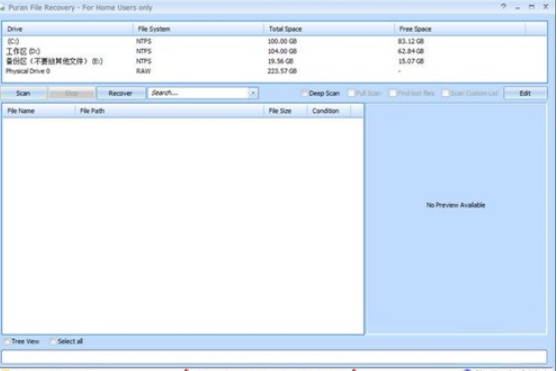This screenshot has width=557, height=371.
Task: Maximize the Puran File Recovery window
Action: pyautogui.click(x=531, y=7)
